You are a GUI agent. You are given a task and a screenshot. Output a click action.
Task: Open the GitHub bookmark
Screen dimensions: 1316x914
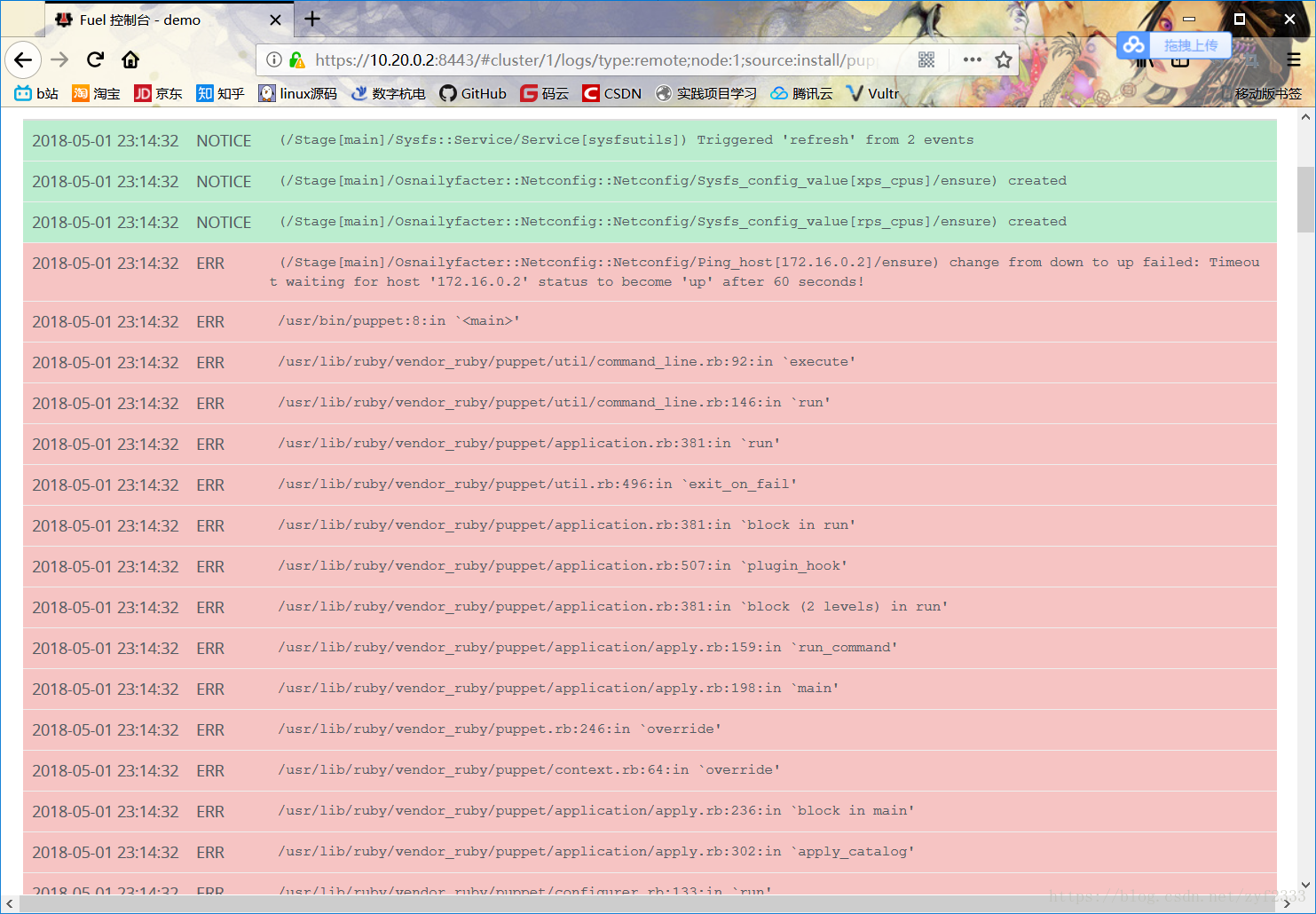click(x=473, y=93)
